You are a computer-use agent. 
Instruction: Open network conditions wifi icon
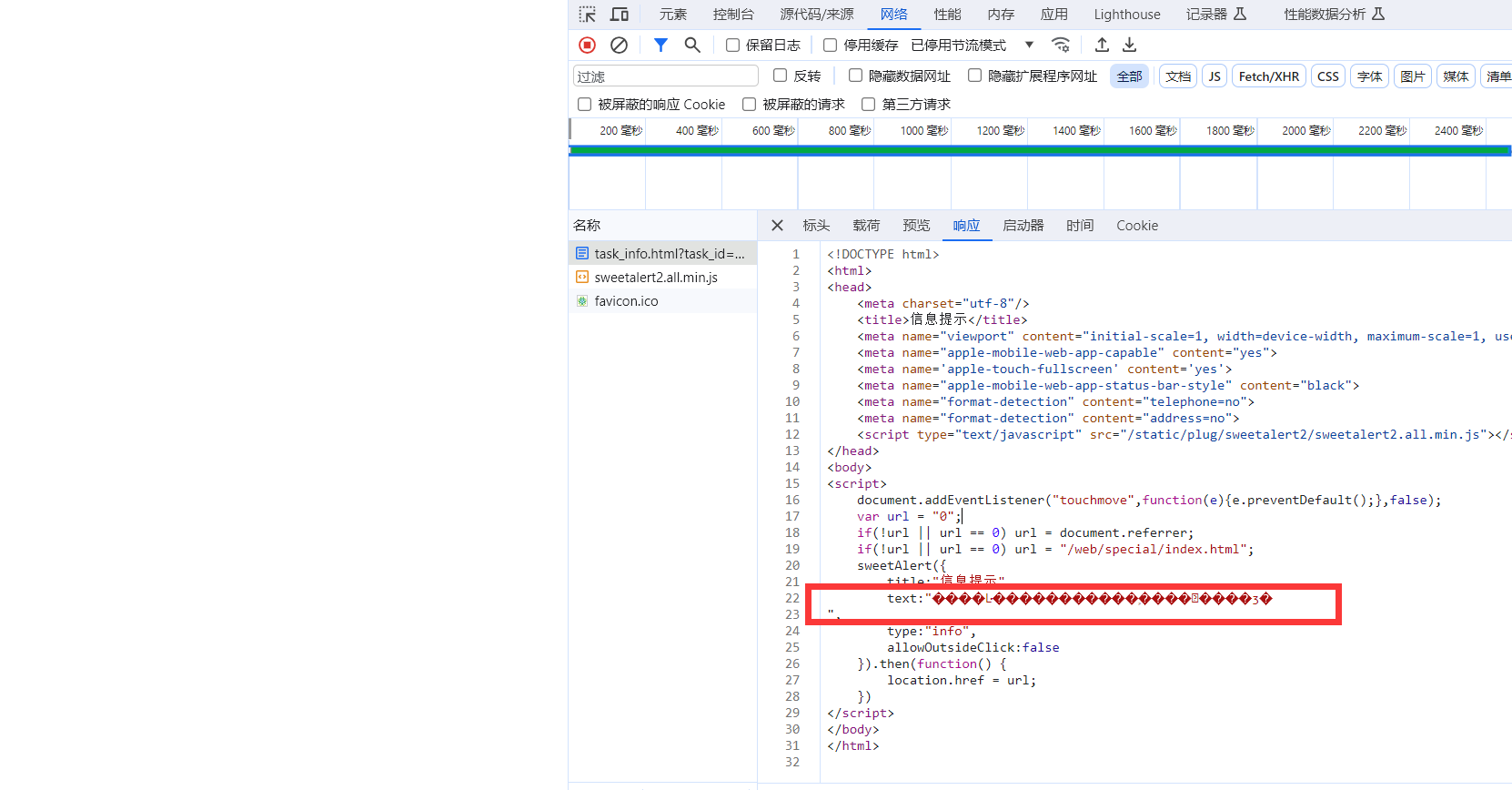(1061, 45)
